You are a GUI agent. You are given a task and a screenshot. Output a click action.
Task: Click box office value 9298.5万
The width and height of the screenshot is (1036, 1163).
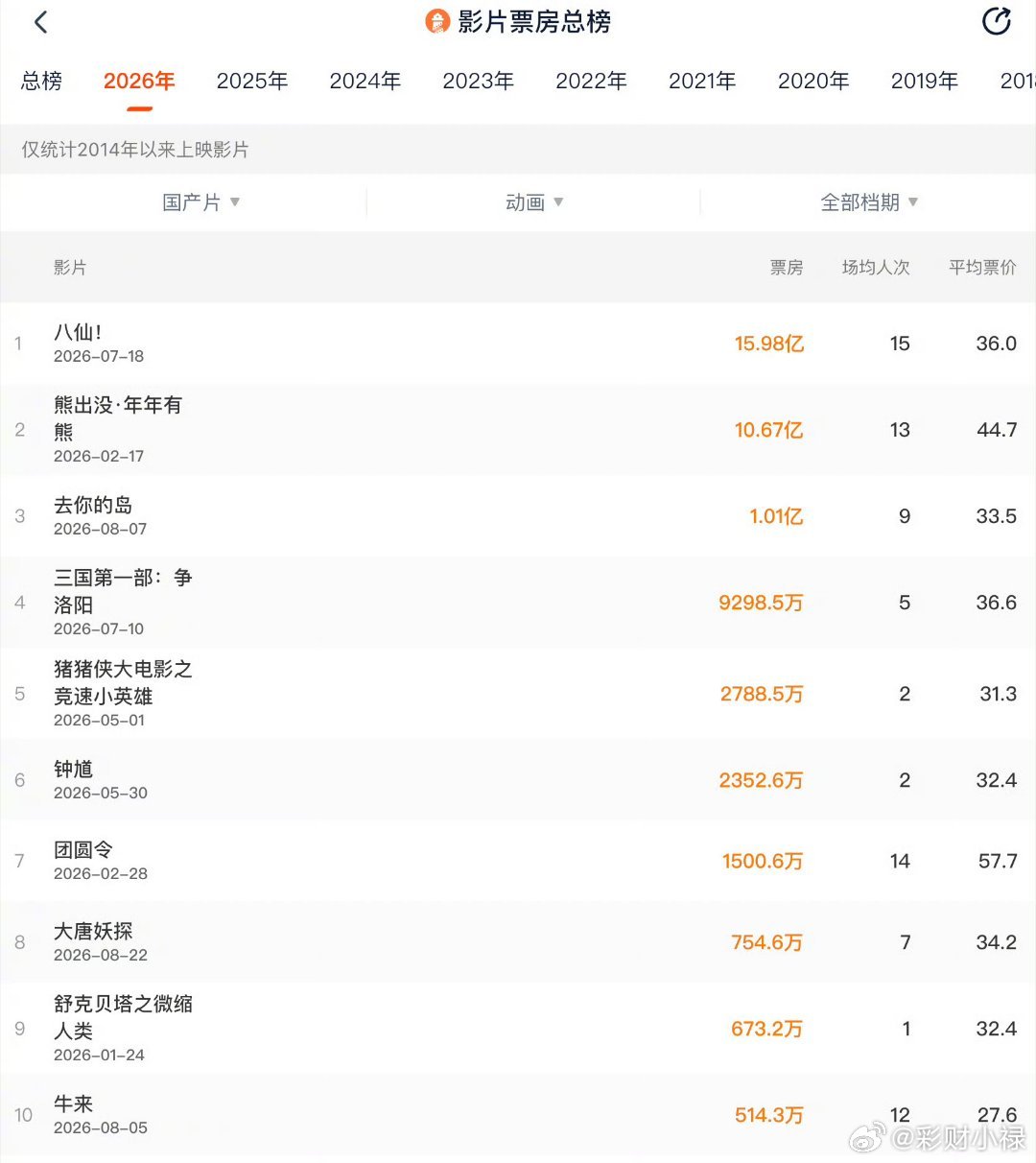(761, 603)
